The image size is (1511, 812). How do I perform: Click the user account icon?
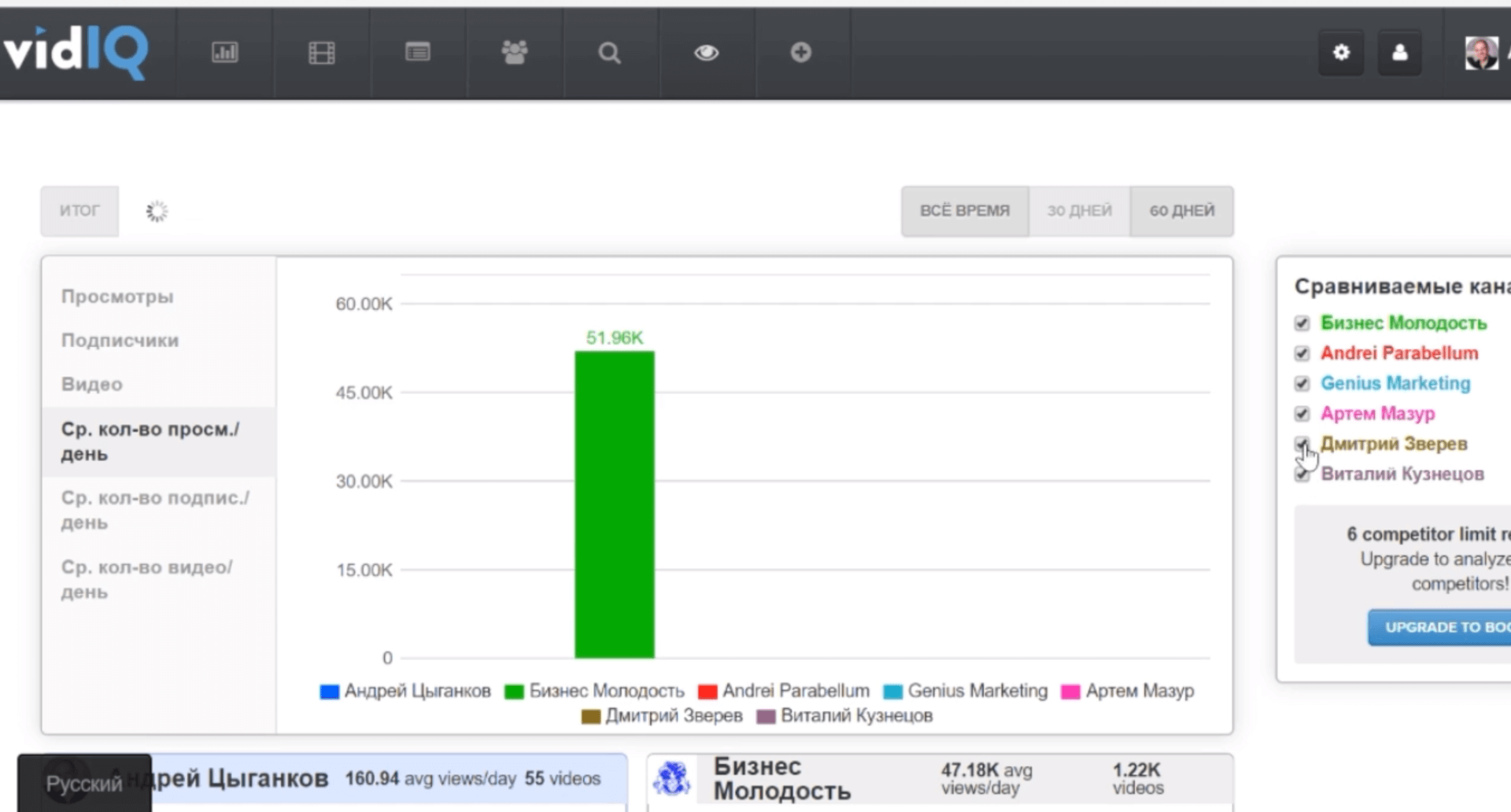pyautogui.click(x=1400, y=53)
